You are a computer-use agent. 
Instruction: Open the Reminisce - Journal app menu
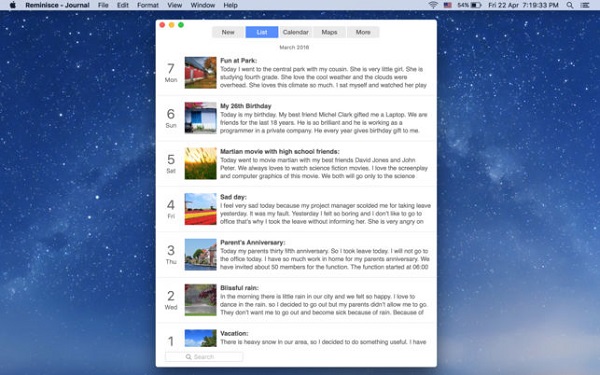click(x=57, y=5)
